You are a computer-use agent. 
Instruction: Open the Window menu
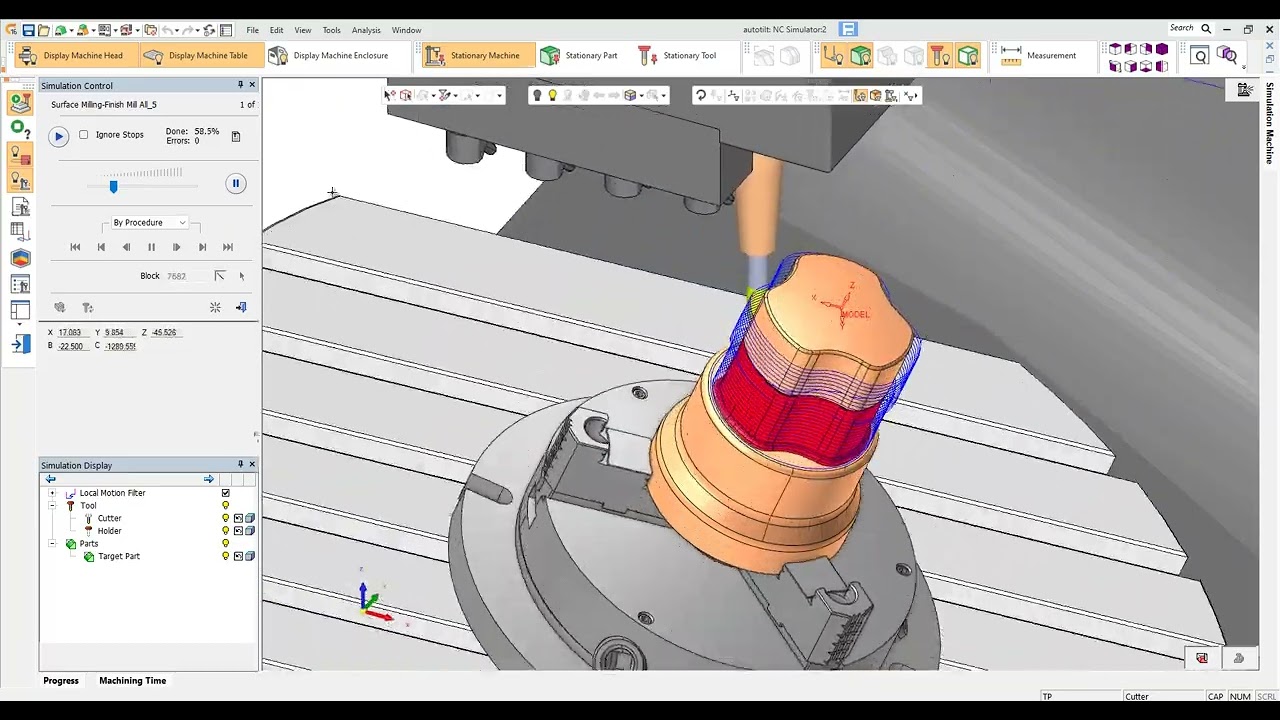coord(406,30)
